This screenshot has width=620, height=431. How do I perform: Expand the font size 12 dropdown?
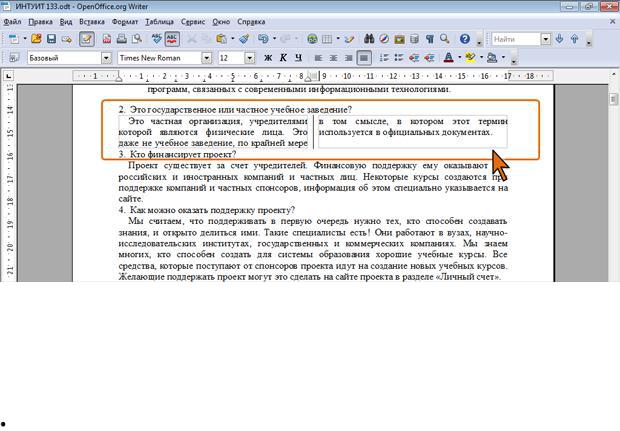point(250,58)
